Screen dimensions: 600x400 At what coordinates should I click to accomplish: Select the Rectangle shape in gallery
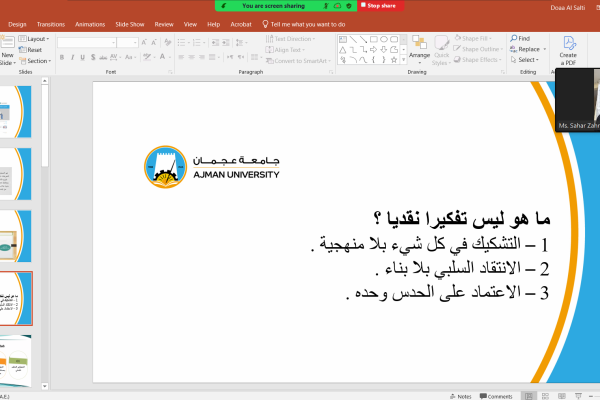[x=374, y=39]
